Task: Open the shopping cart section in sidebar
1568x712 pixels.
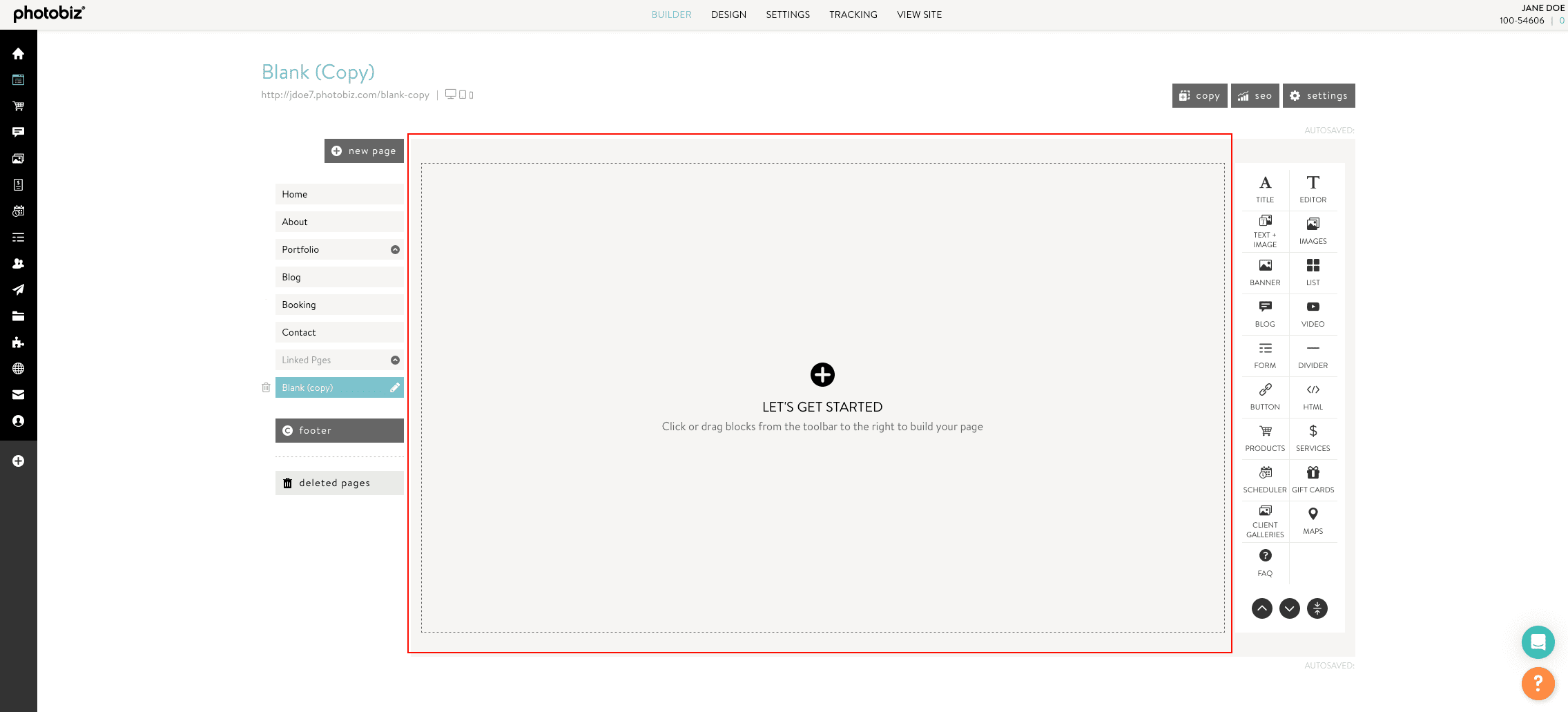Action: (19, 106)
